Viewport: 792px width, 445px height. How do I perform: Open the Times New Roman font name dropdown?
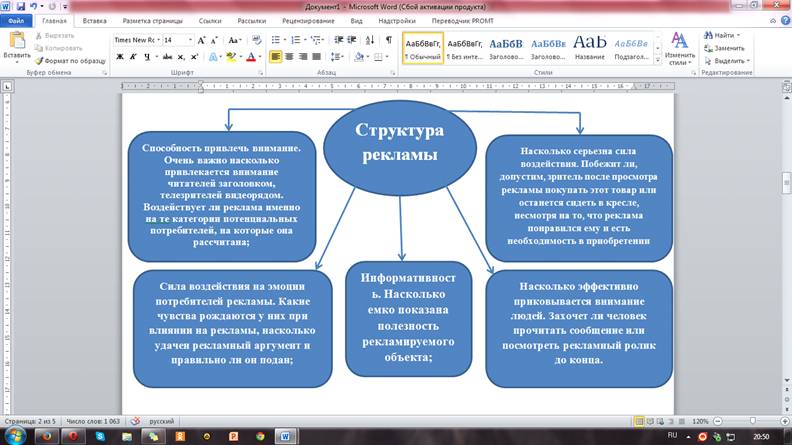(x=156, y=39)
